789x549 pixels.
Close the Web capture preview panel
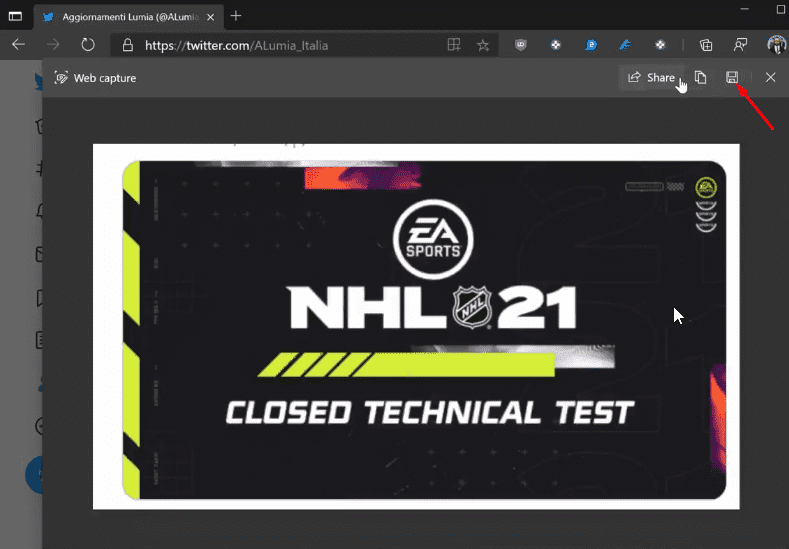tap(770, 77)
